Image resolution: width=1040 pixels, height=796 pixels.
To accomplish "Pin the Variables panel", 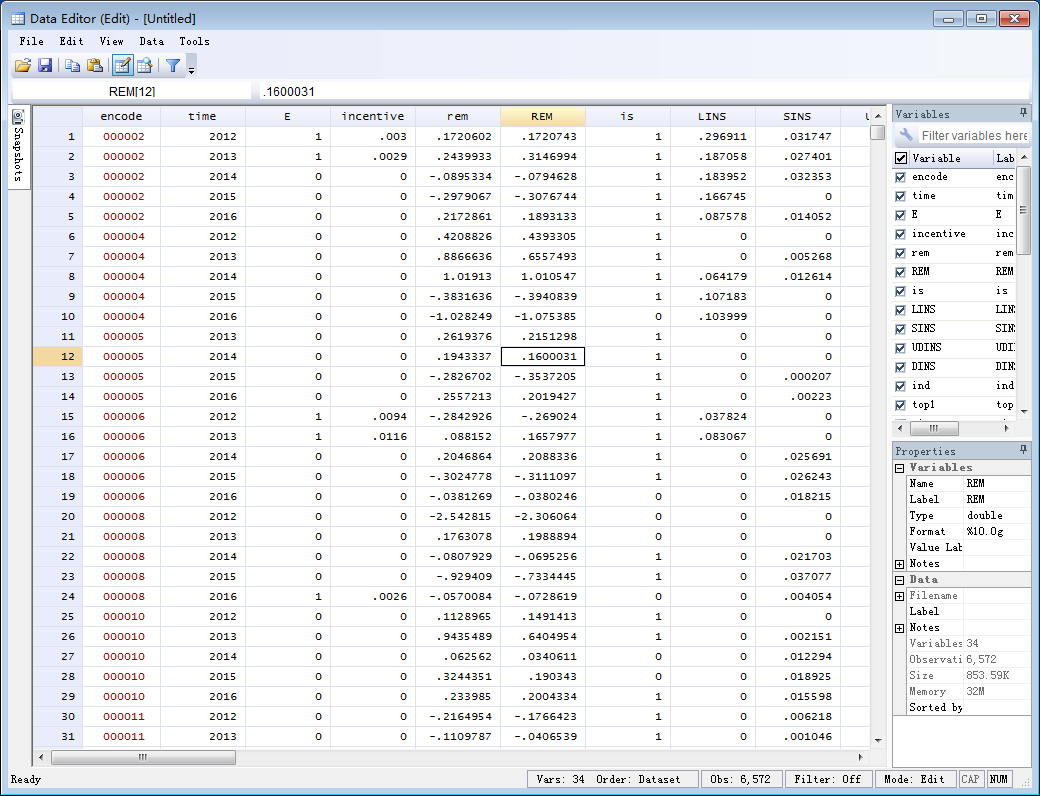I will [x=1023, y=114].
